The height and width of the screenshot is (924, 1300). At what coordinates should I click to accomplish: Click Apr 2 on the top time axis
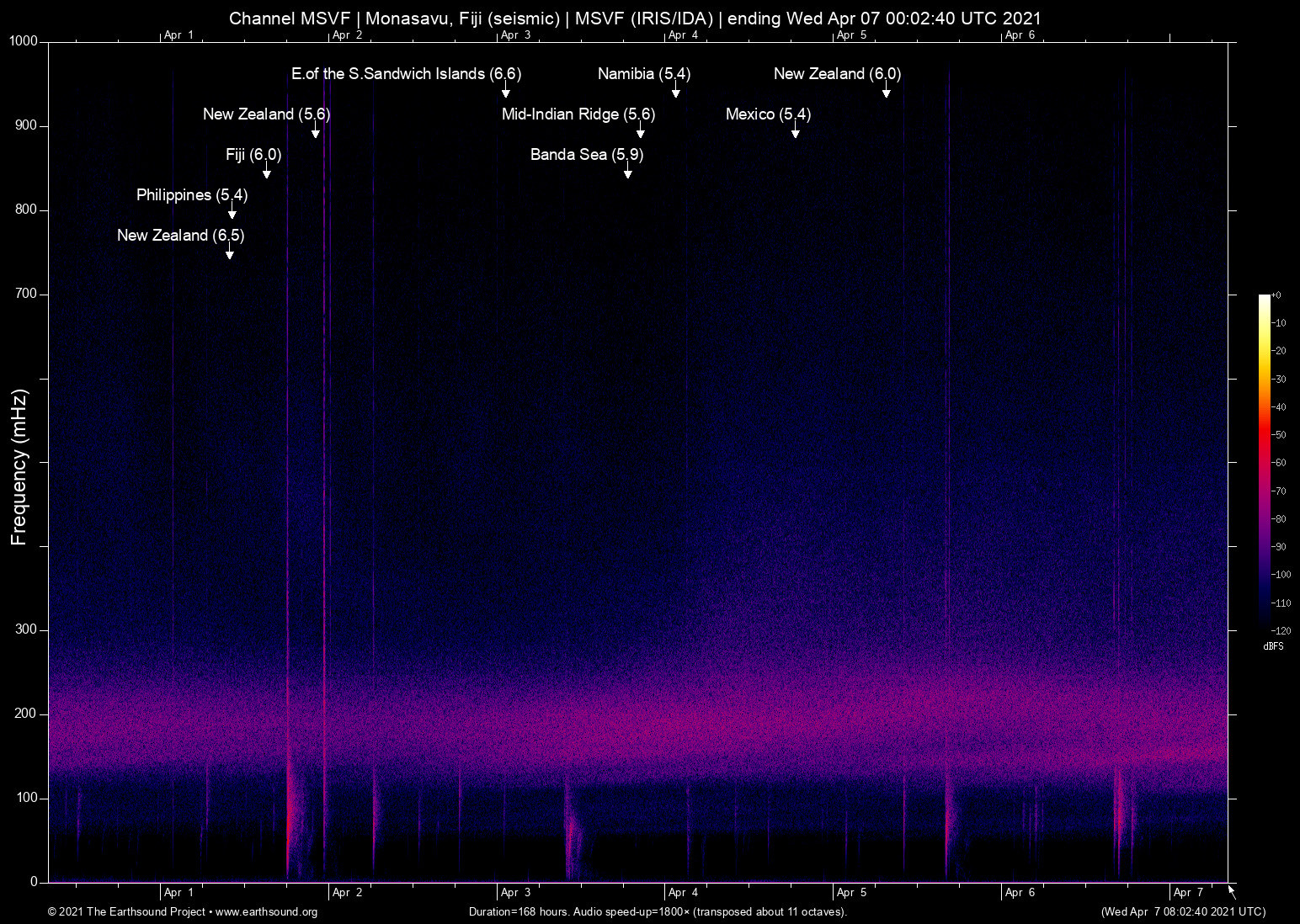coord(347,35)
